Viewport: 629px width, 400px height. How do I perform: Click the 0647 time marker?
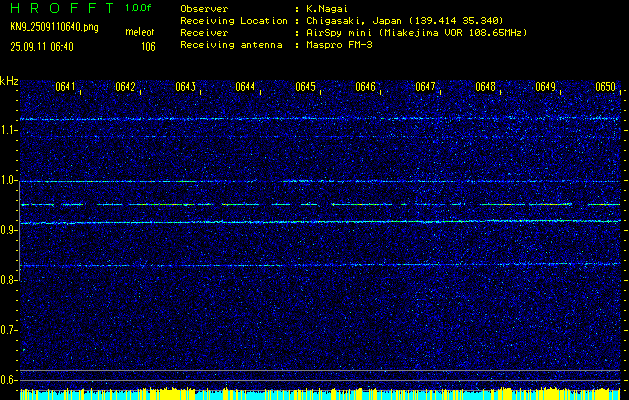(x=425, y=87)
